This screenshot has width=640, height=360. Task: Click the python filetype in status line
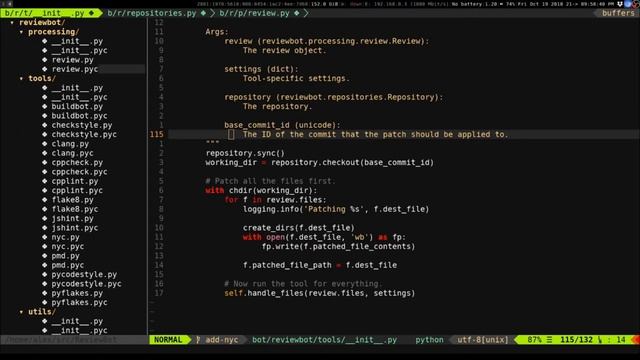429,340
